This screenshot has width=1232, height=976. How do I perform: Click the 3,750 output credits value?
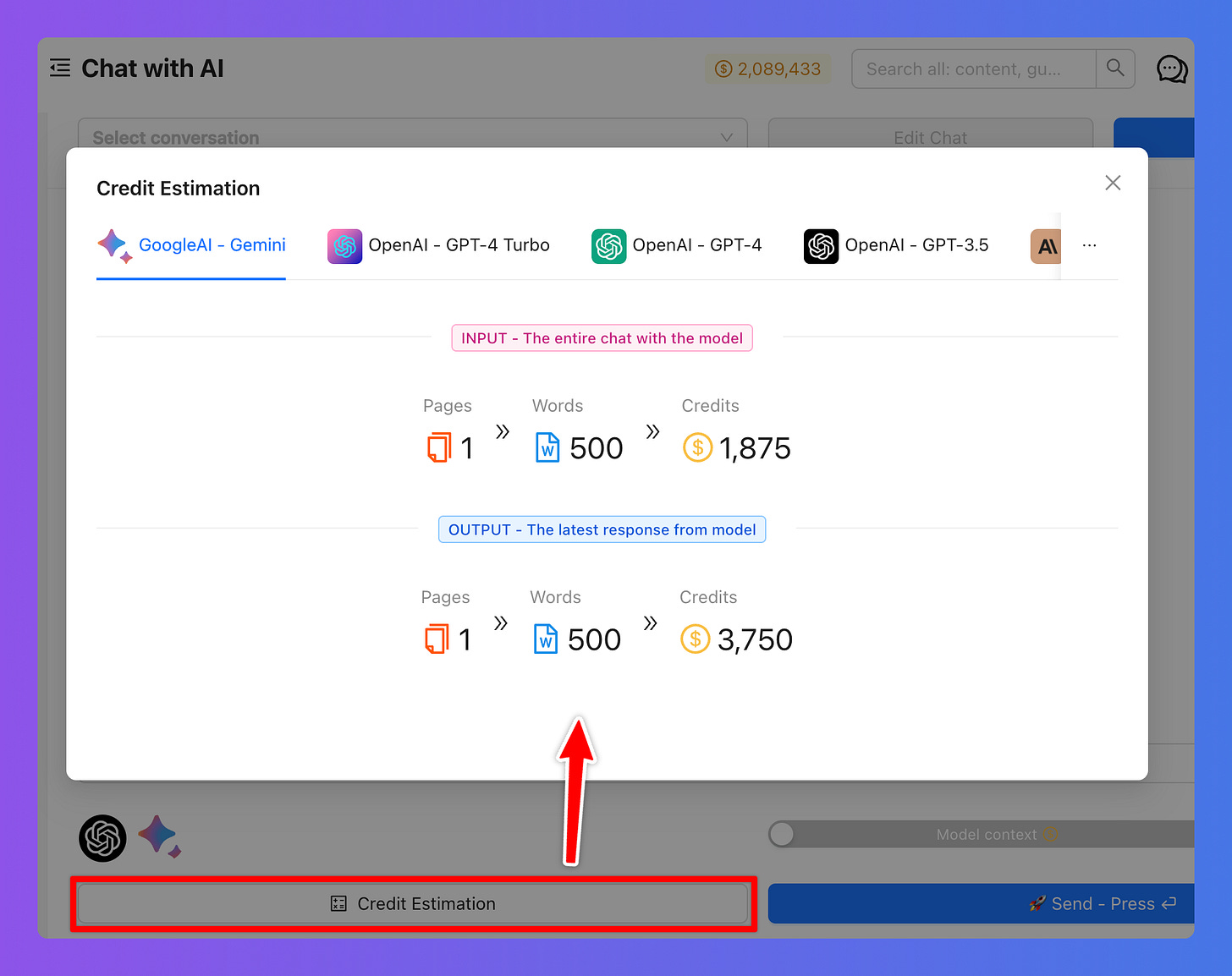(755, 639)
